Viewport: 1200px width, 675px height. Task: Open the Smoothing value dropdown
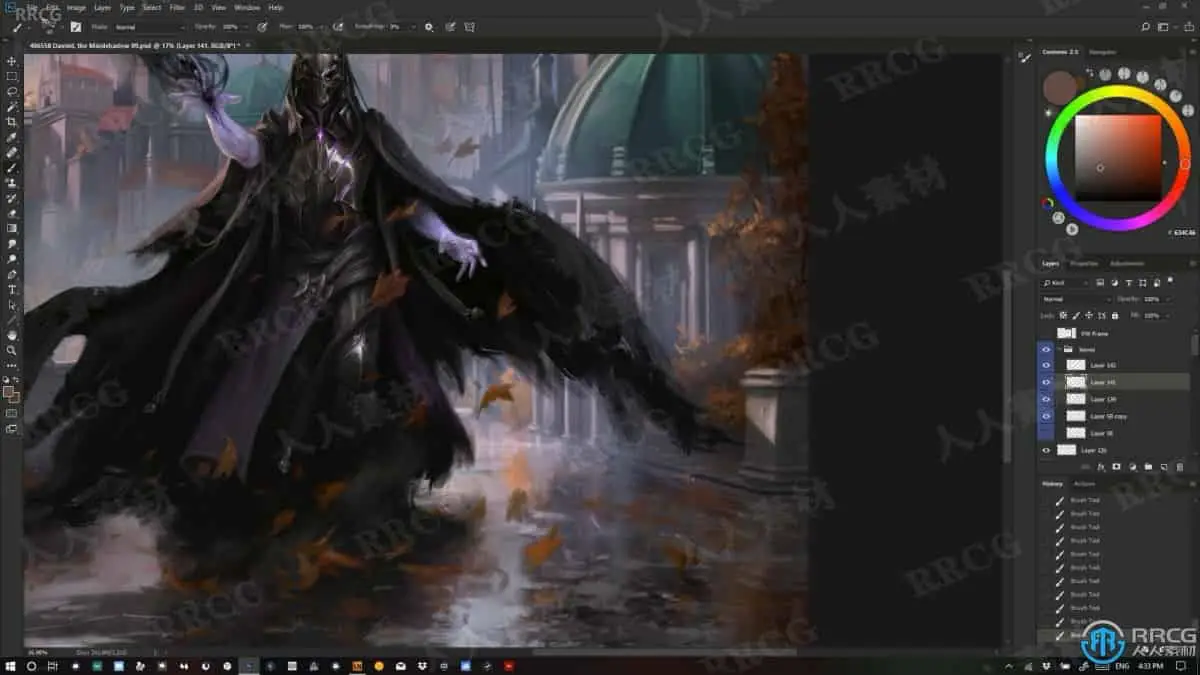point(414,27)
